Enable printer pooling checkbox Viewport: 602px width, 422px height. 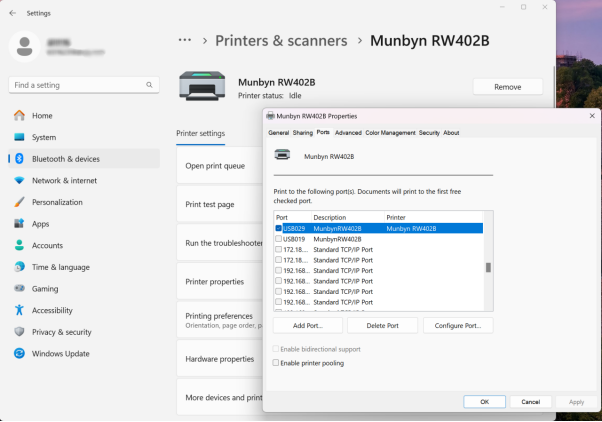276,362
